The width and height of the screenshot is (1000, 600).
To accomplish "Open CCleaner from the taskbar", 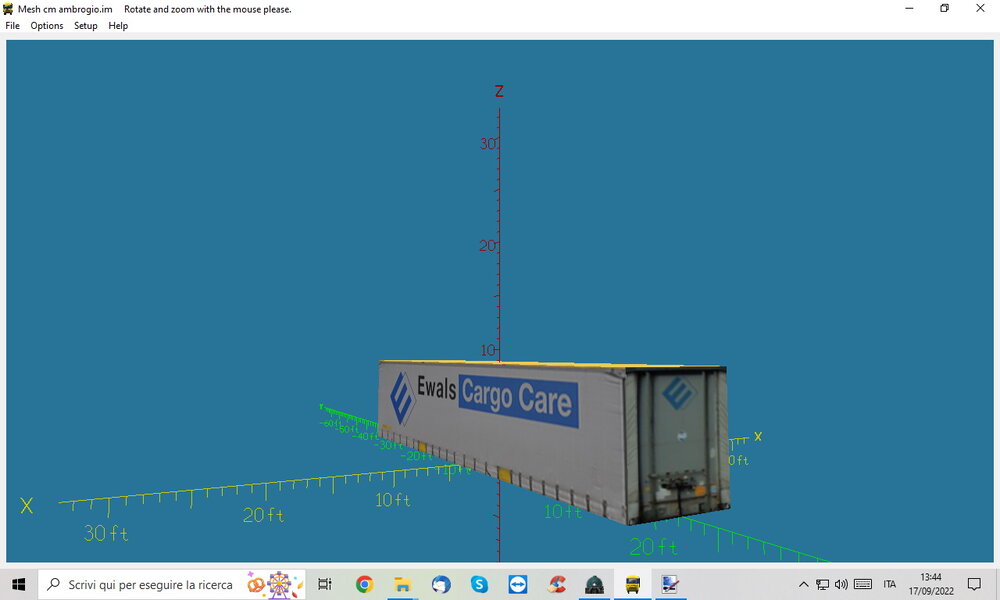I will [x=556, y=584].
